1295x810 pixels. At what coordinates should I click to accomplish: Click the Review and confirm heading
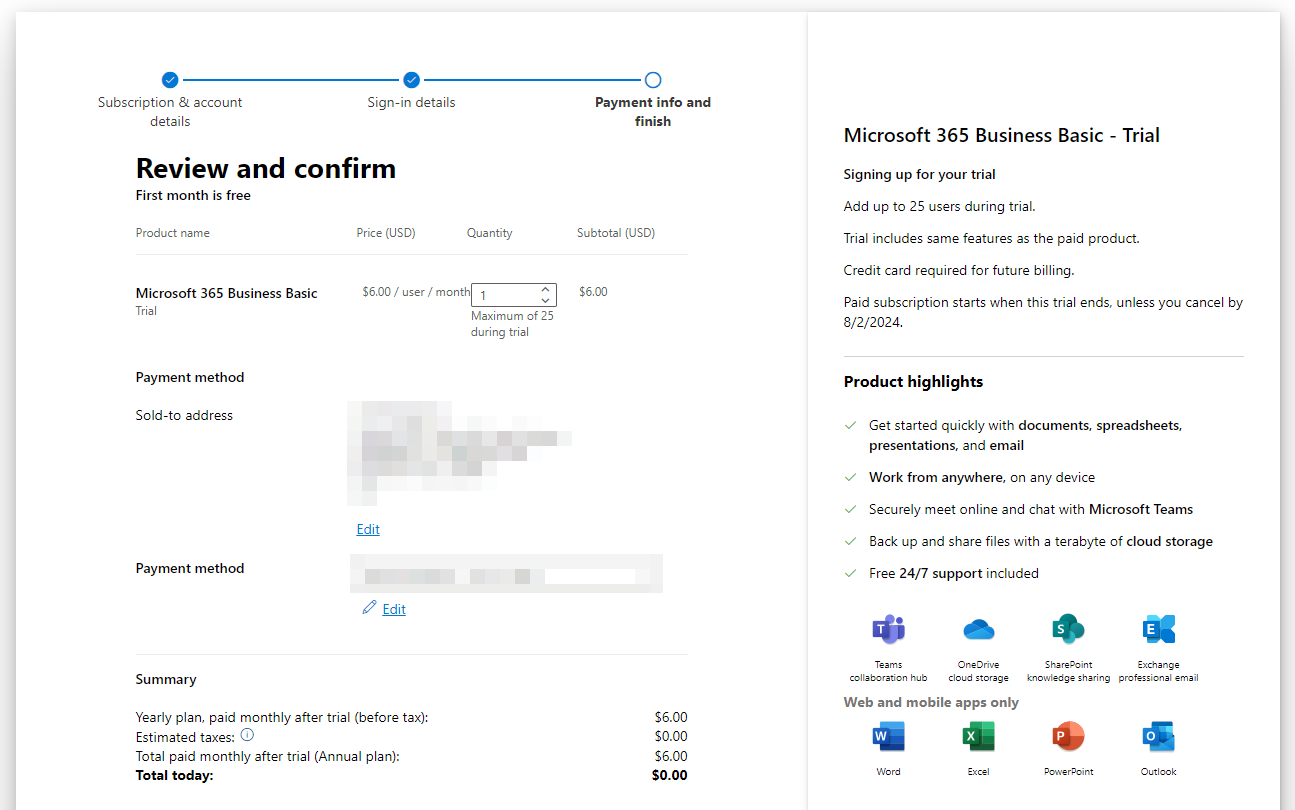266,168
